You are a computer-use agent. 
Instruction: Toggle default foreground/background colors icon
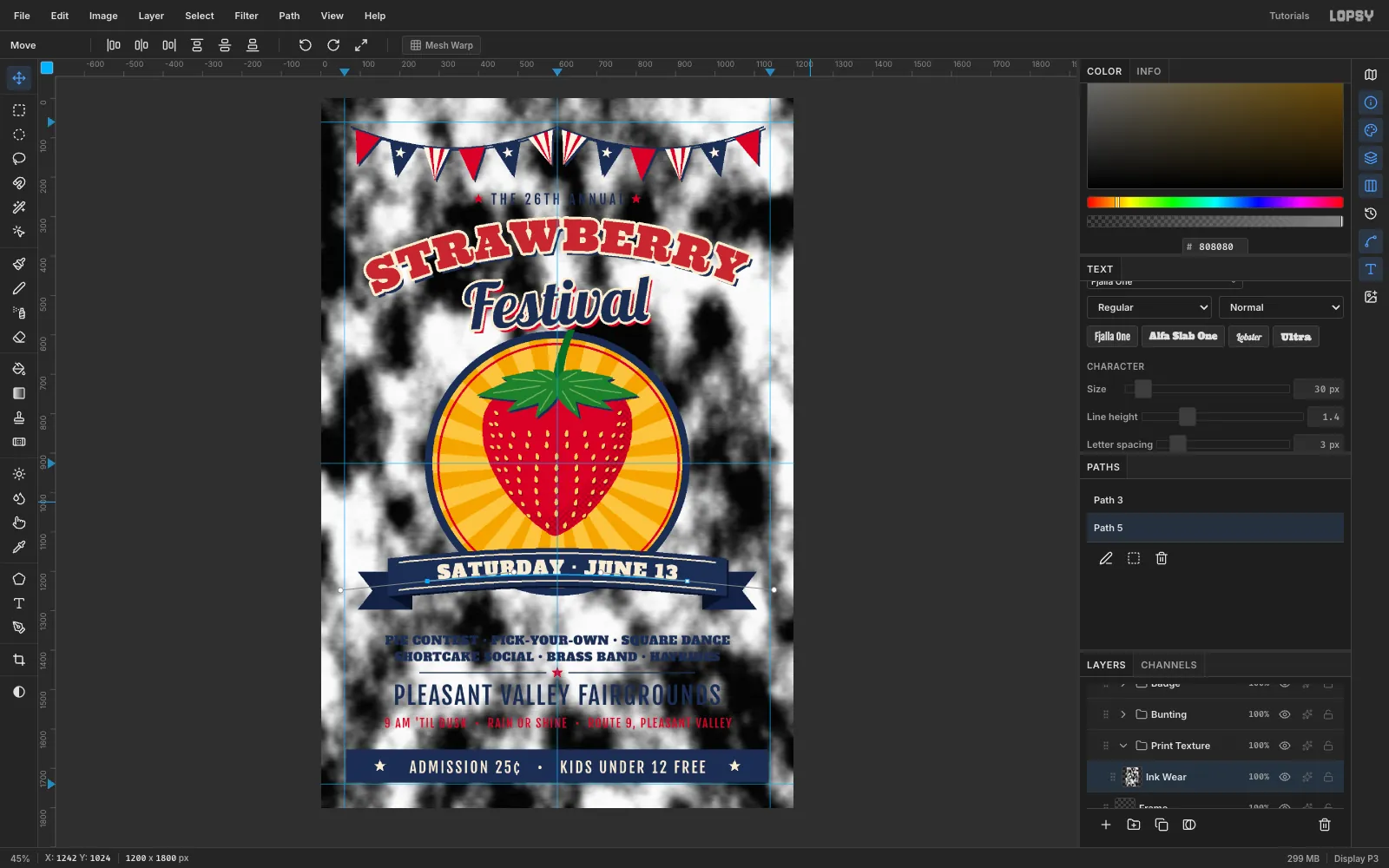[x=19, y=692]
